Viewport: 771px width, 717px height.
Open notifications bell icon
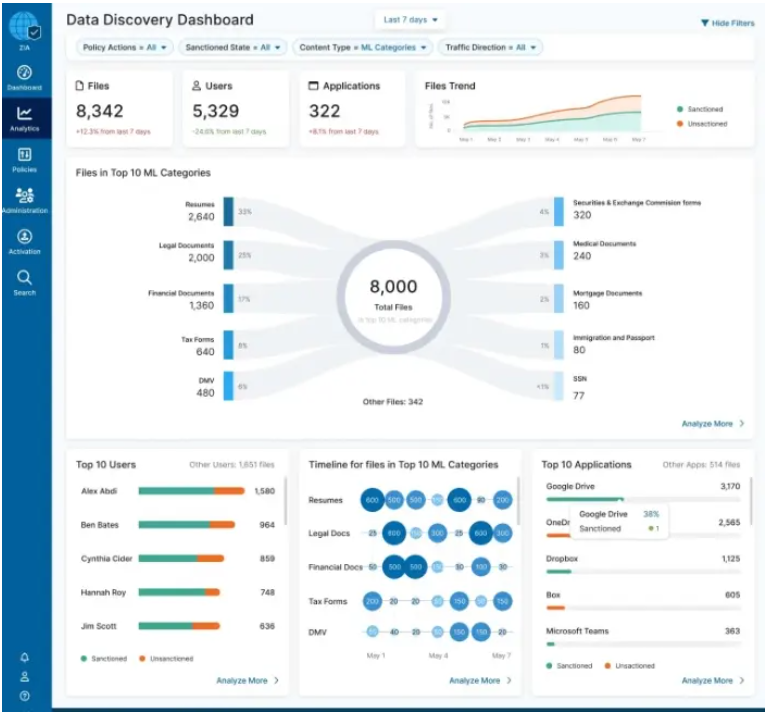pyautogui.click(x=24, y=657)
